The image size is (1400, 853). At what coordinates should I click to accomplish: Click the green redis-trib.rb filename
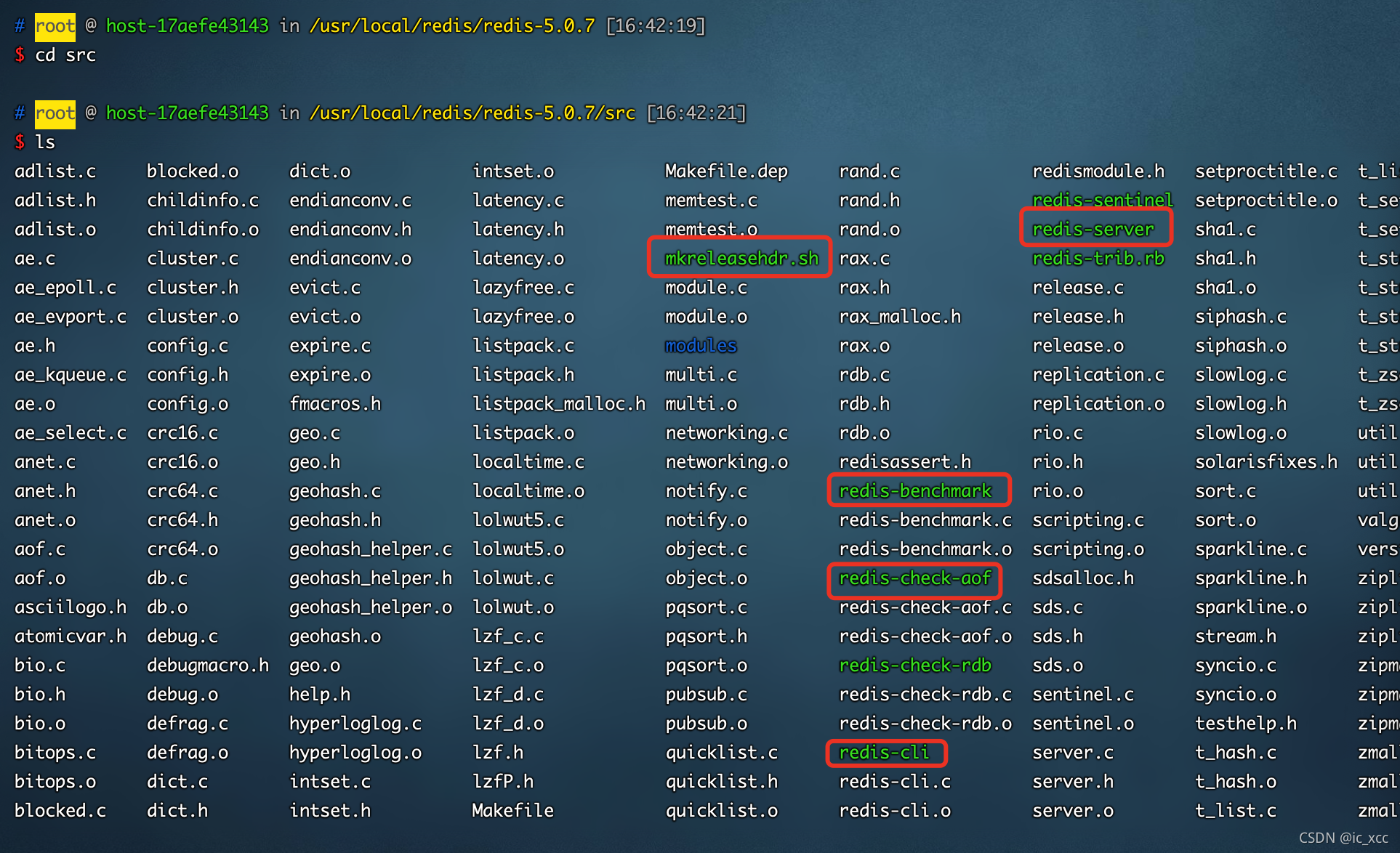pyautogui.click(x=1098, y=259)
